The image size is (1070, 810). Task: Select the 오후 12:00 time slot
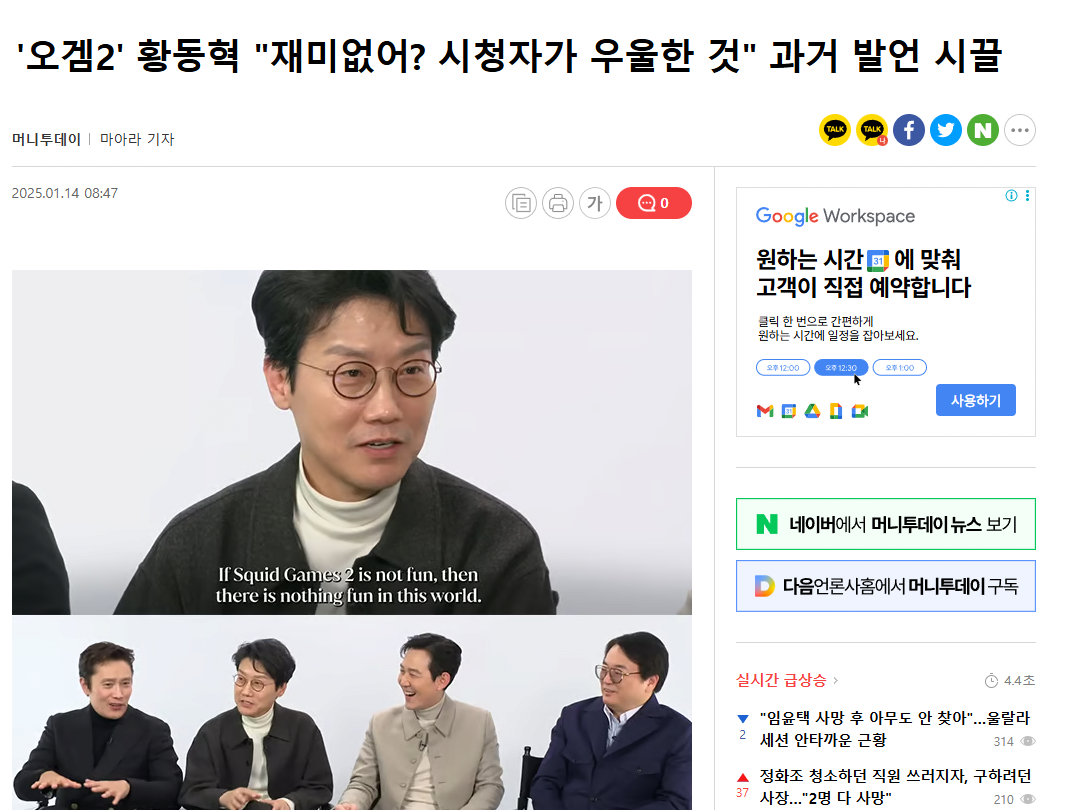[783, 368]
